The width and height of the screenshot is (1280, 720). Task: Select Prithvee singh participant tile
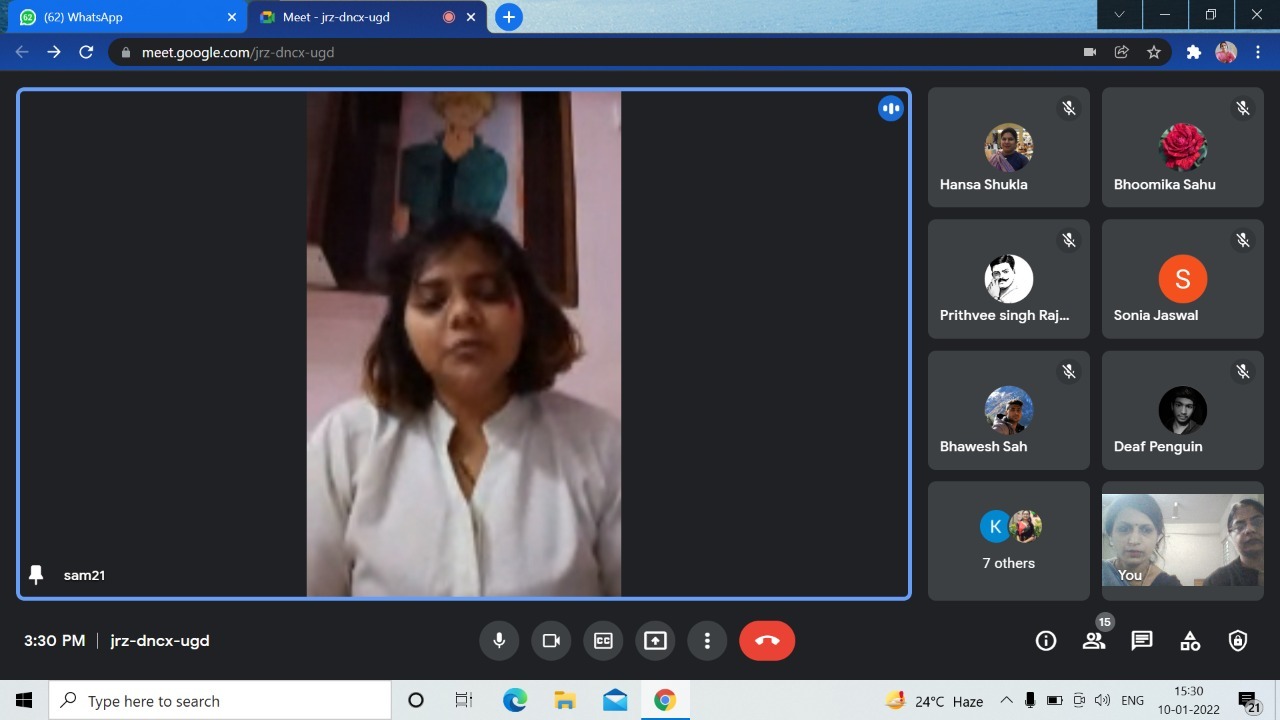click(1009, 279)
